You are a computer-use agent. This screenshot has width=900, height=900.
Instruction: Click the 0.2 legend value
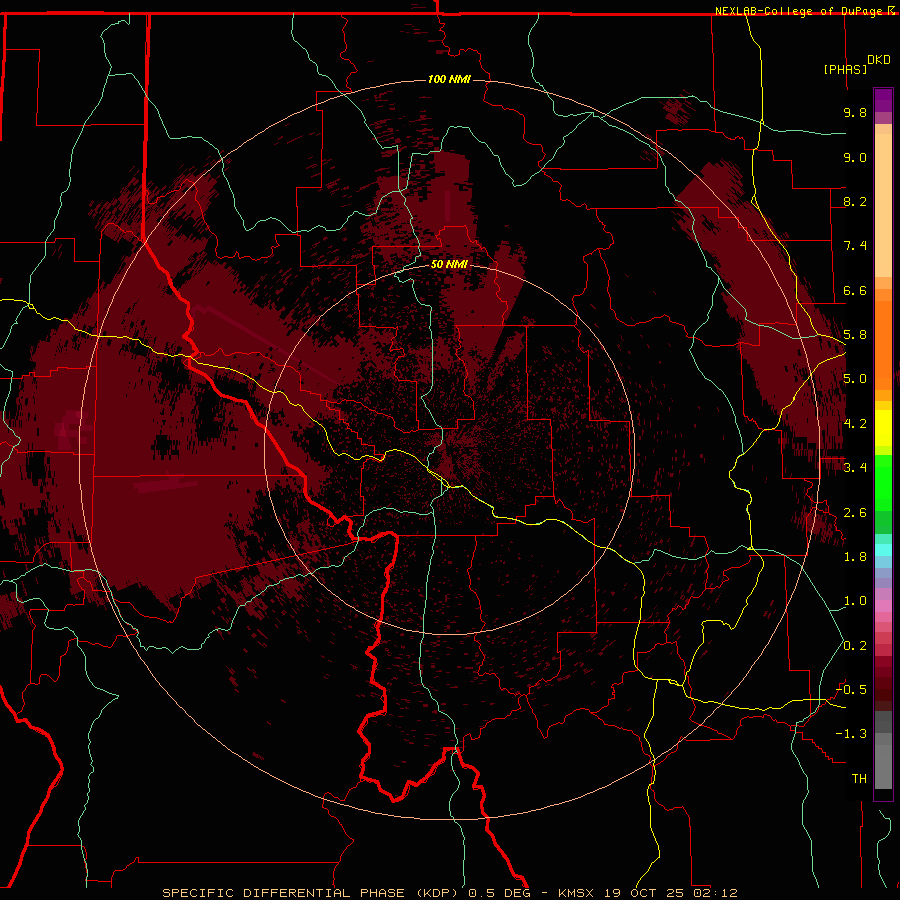(855, 646)
